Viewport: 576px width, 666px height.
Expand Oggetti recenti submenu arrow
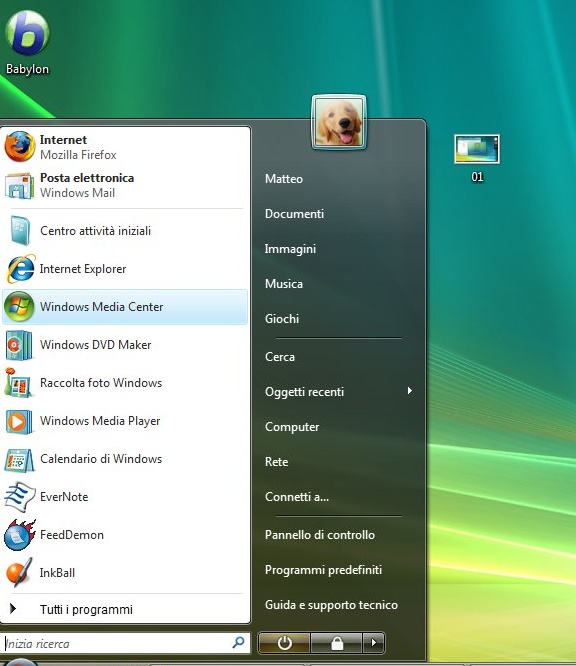(409, 391)
